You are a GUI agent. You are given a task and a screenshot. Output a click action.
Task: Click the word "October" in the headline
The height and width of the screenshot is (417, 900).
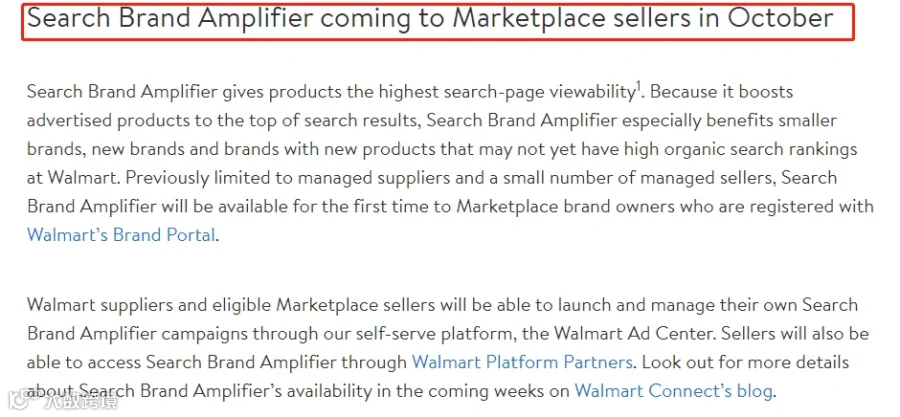(x=780, y=18)
